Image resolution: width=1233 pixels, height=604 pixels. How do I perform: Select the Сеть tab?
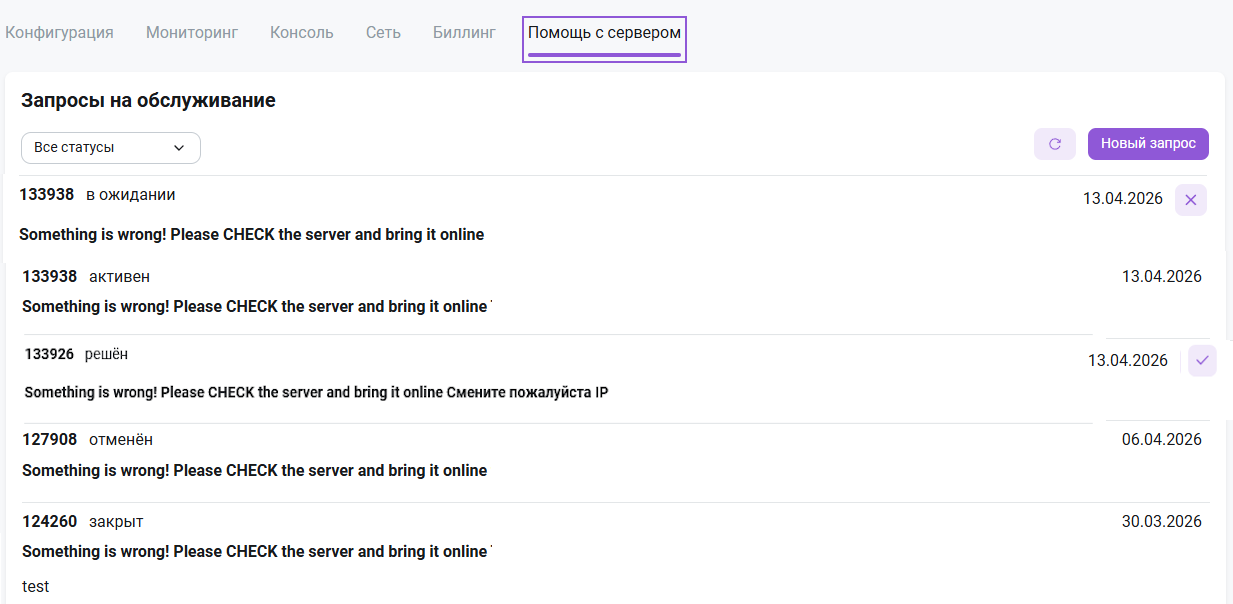click(383, 32)
